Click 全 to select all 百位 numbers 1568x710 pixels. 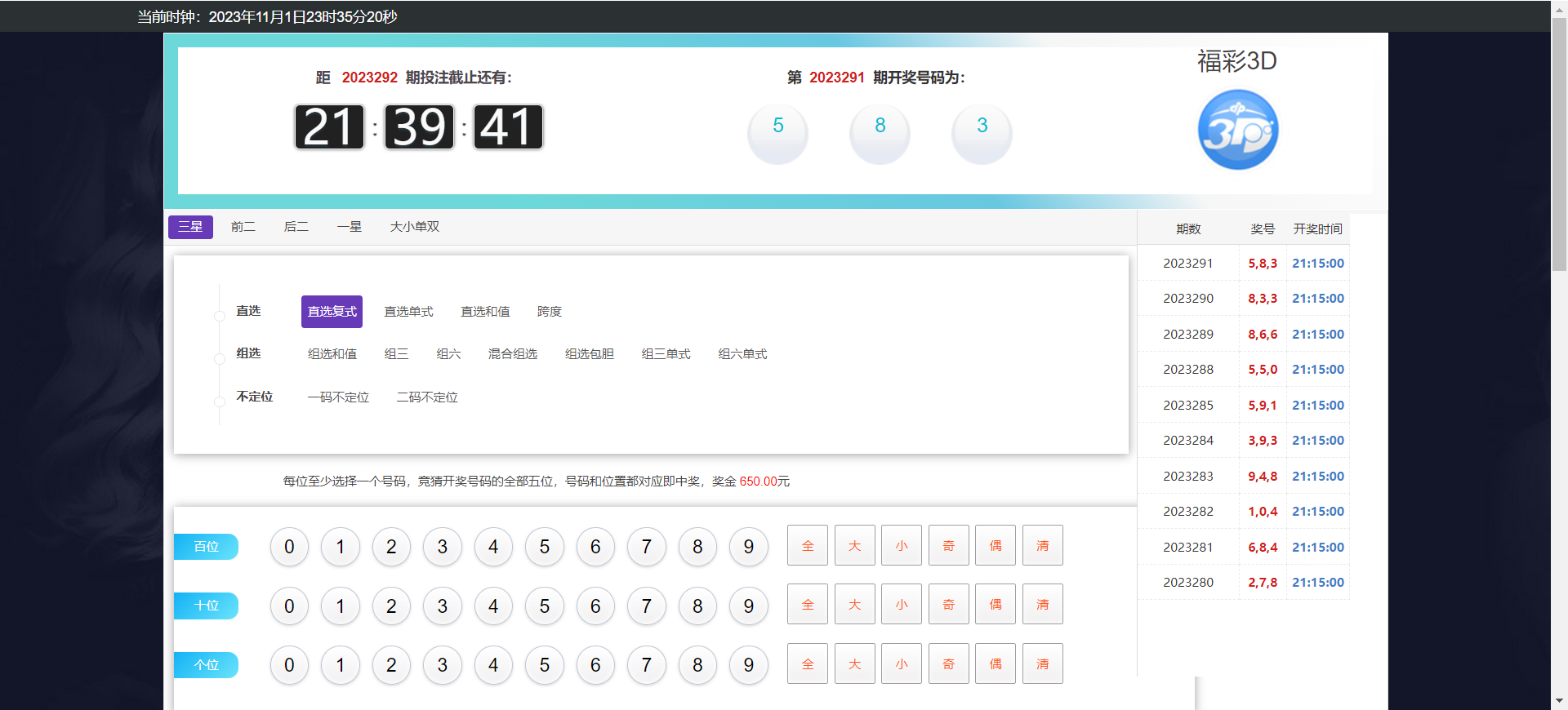pyautogui.click(x=808, y=545)
